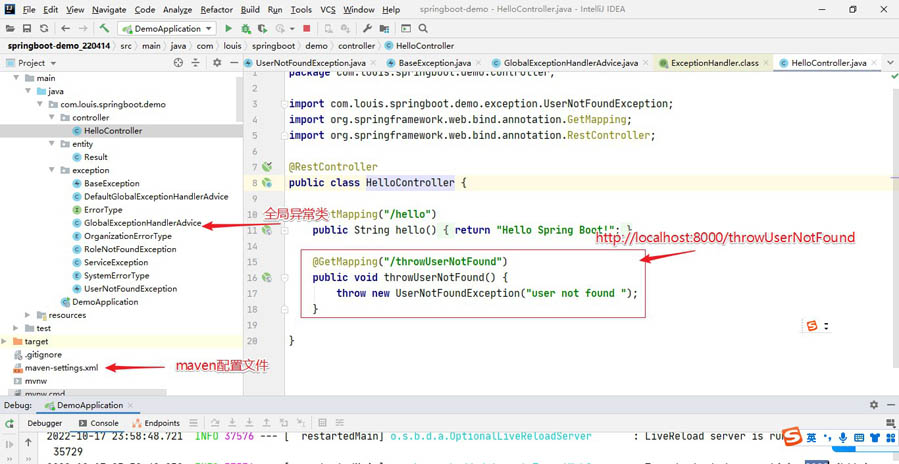Click the Build project hammer icon
The height and width of the screenshot is (464, 899).
point(104,28)
